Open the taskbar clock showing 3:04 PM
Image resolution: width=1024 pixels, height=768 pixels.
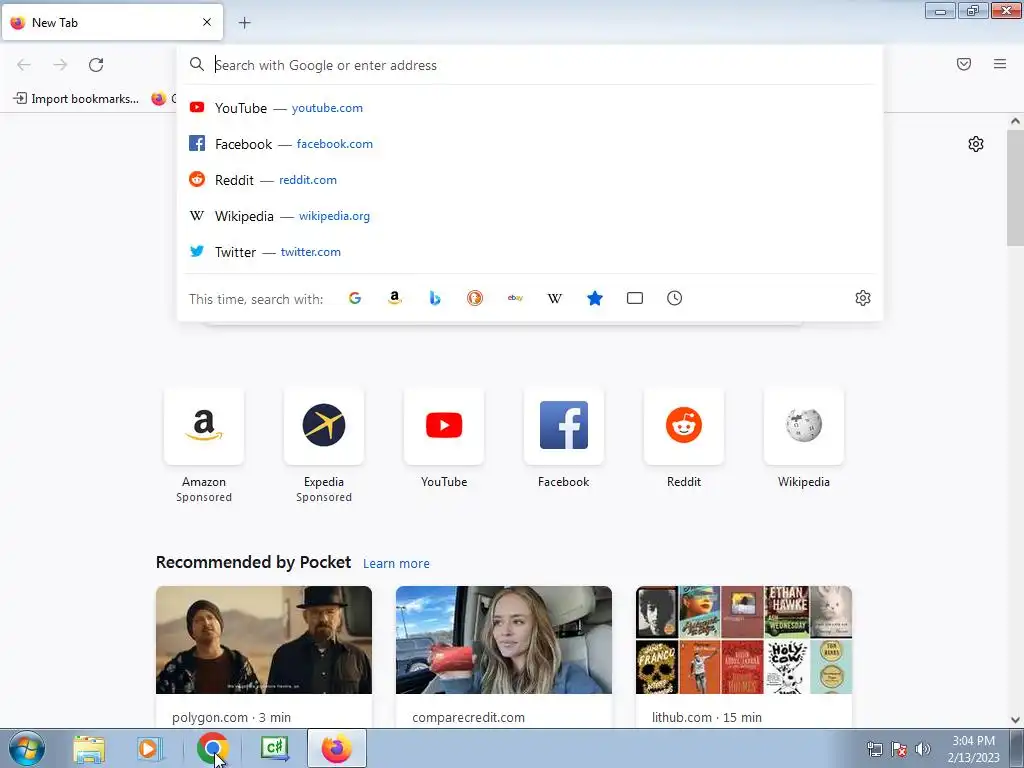973,749
